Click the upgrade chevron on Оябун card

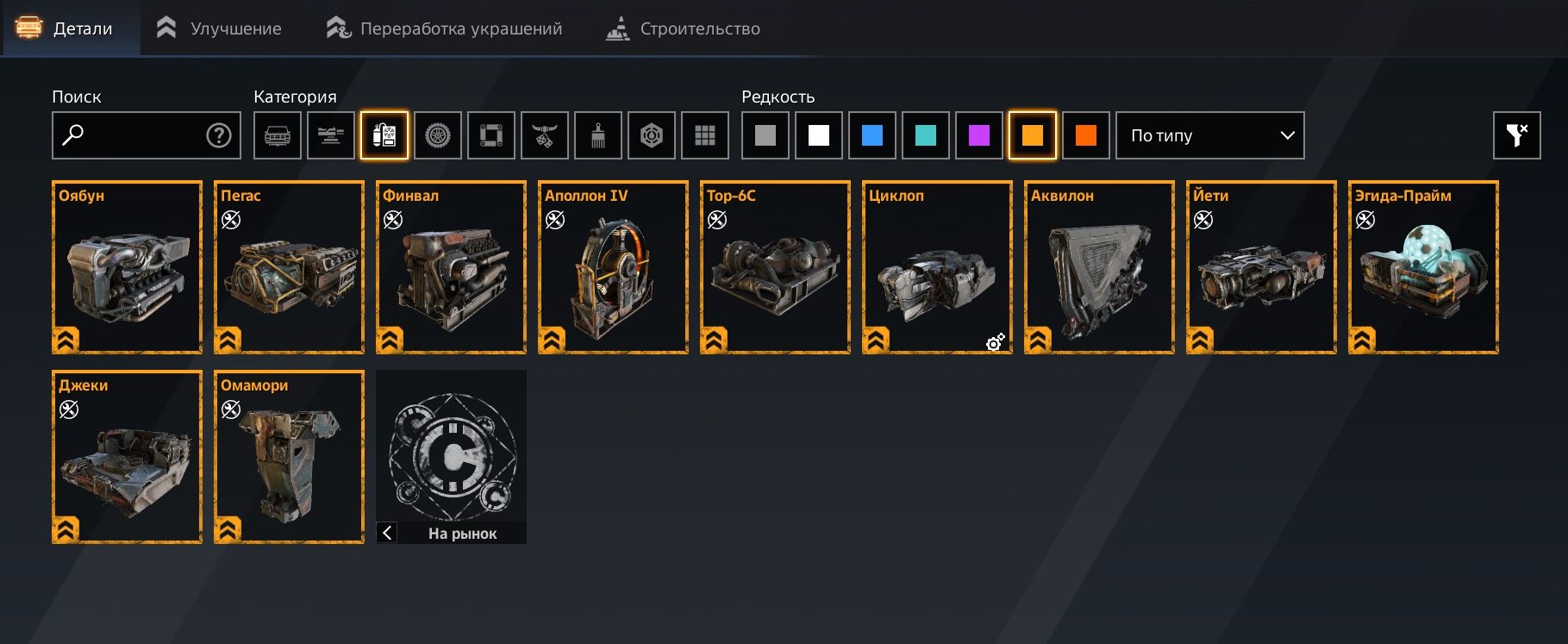point(66,340)
